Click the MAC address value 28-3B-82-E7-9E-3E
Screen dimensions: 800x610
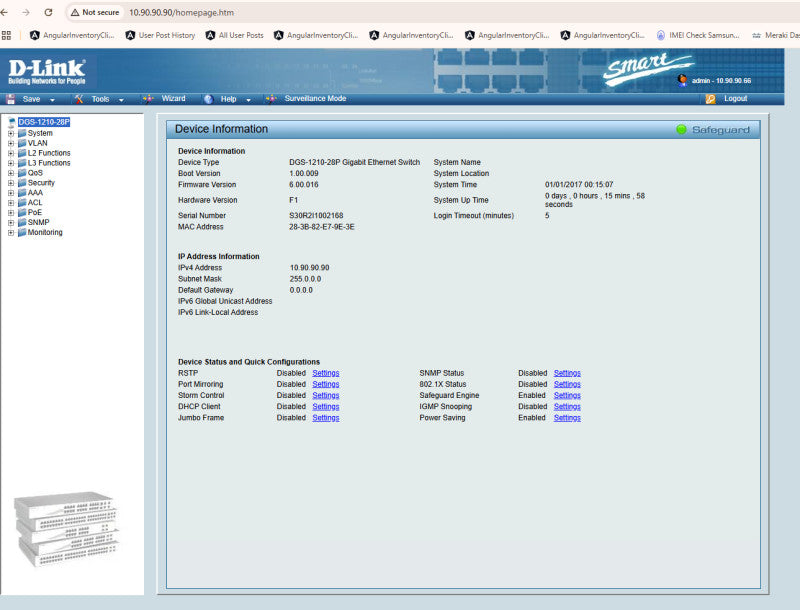tap(321, 227)
